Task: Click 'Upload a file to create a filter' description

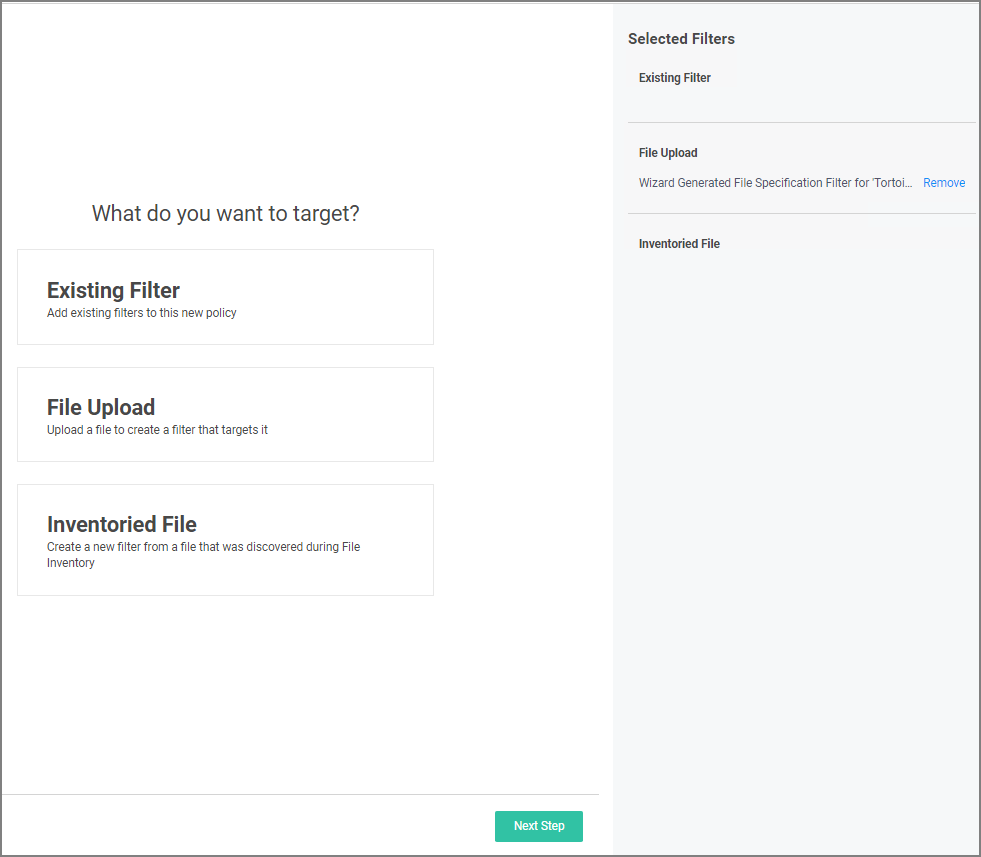Action: [x=157, y=430]
